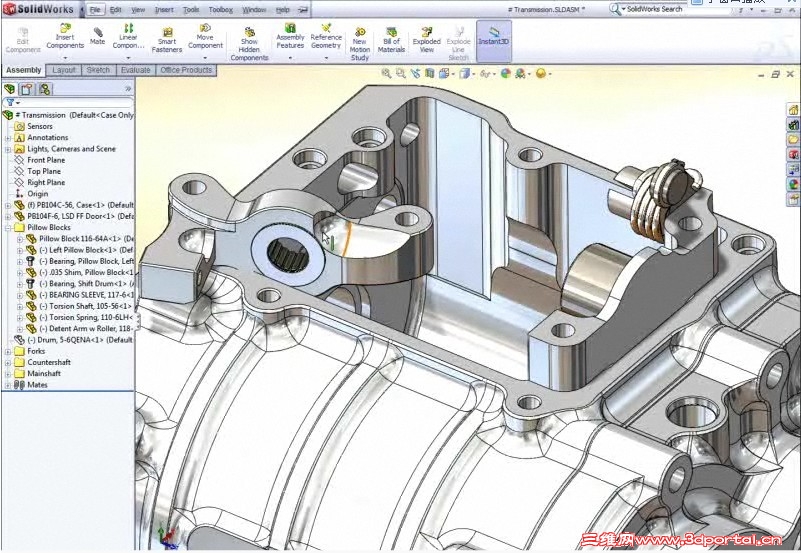Click the Apply Scene icon
The width and height of the screenshot is (801, 553).
point(521,74)
